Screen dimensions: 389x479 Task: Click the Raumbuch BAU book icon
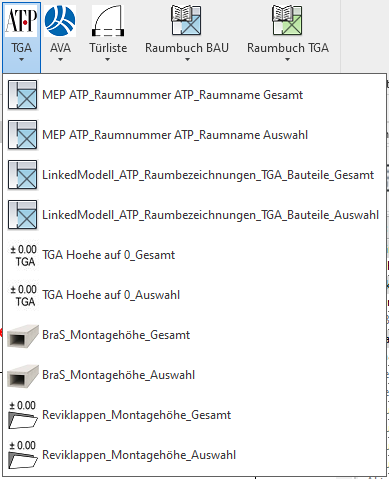click(x=187, y=20)
